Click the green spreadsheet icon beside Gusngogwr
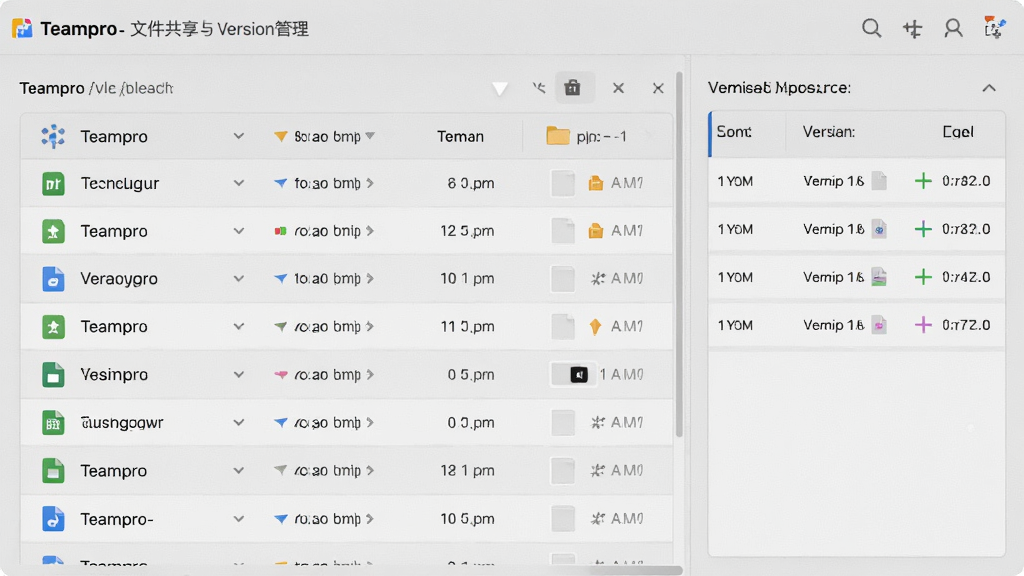 tap(53, 423)
